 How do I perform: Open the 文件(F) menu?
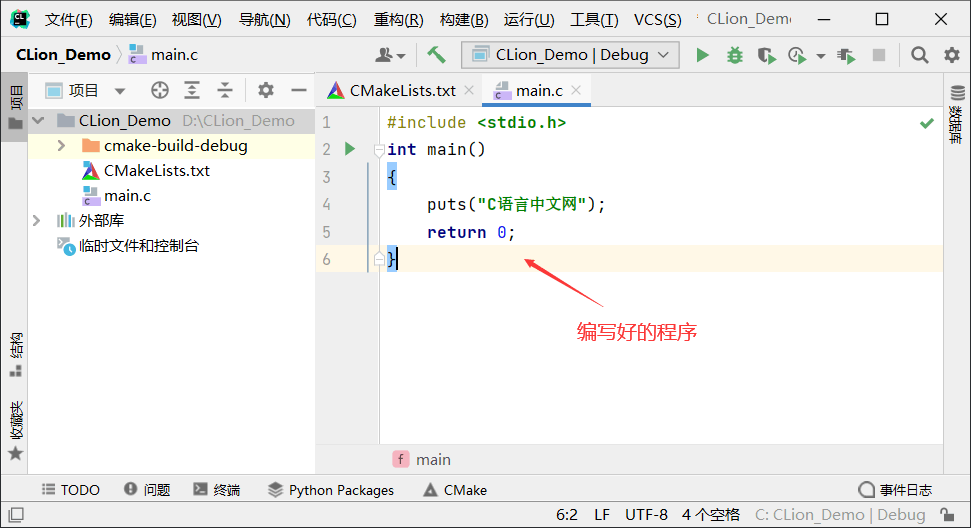click(68, 20)
